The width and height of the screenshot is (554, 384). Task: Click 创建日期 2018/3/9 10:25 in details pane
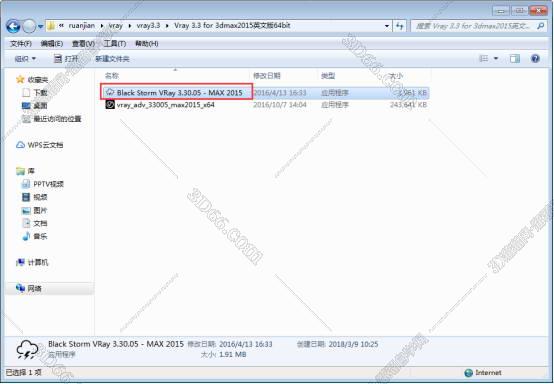337,344
